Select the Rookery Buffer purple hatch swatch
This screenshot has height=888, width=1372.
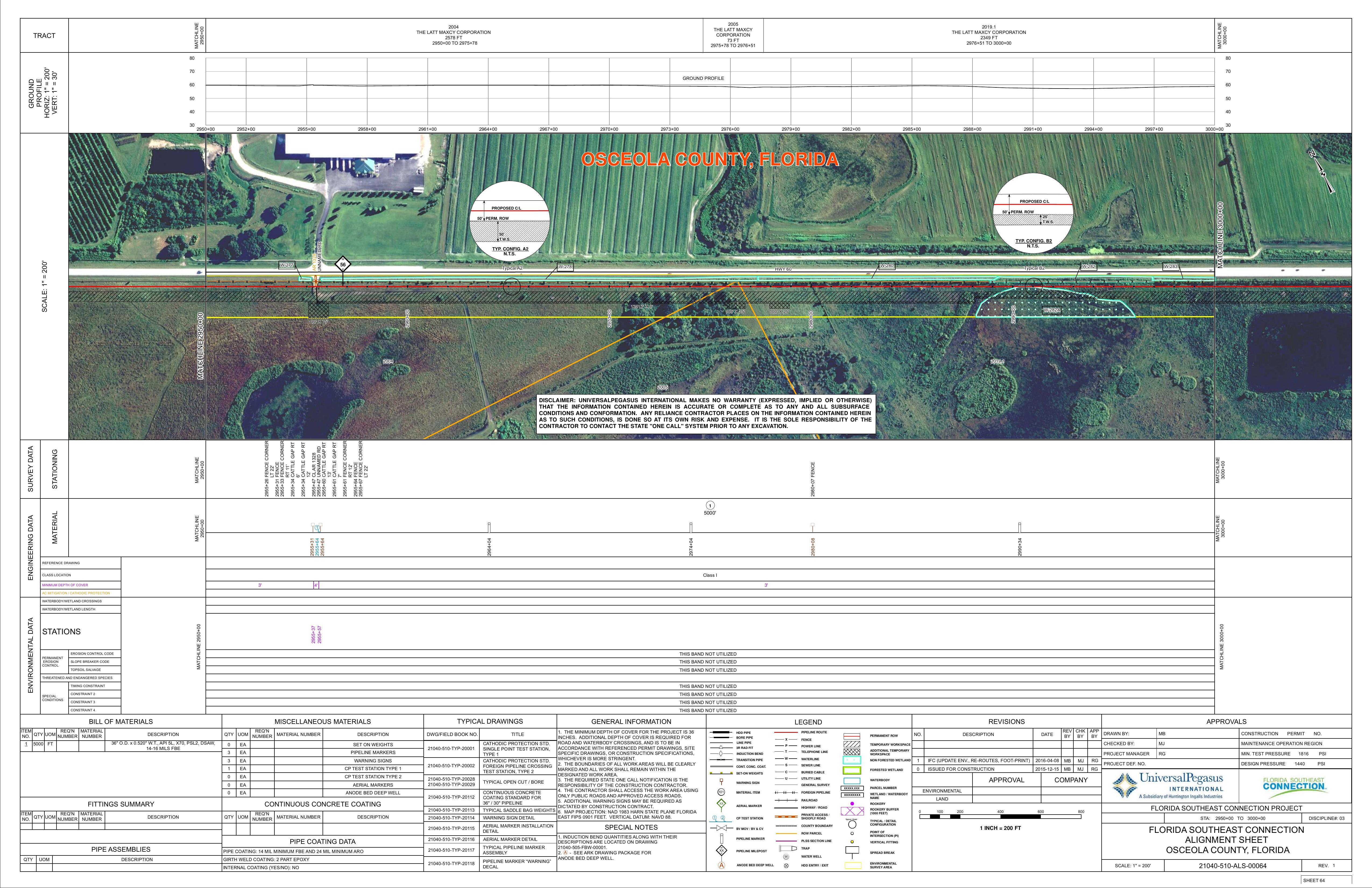(852, 811)
